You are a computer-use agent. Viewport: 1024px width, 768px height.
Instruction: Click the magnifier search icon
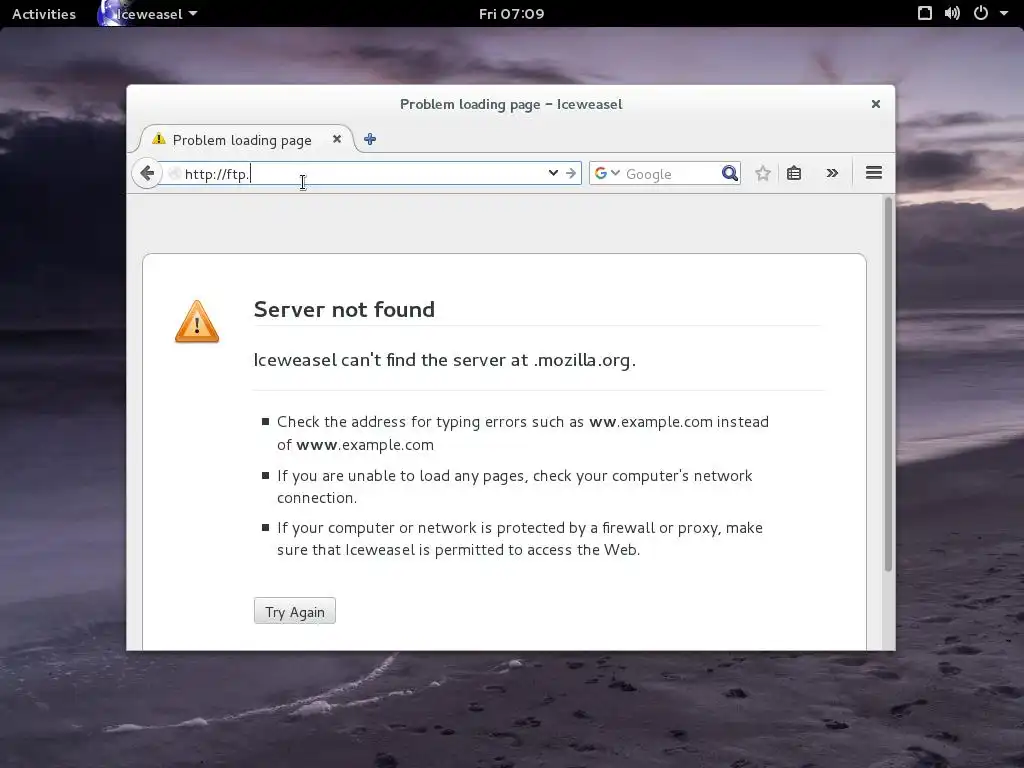click(x=729, y=173)
